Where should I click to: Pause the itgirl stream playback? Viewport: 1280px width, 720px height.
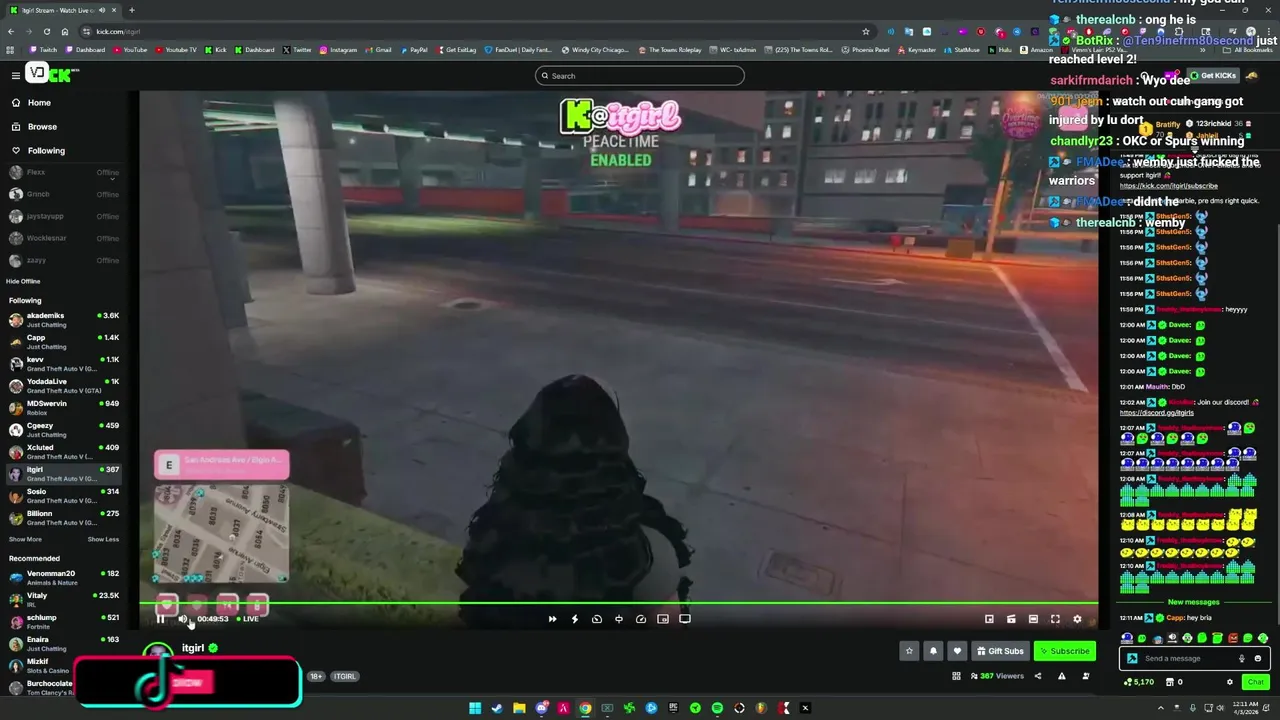[160, 619]
